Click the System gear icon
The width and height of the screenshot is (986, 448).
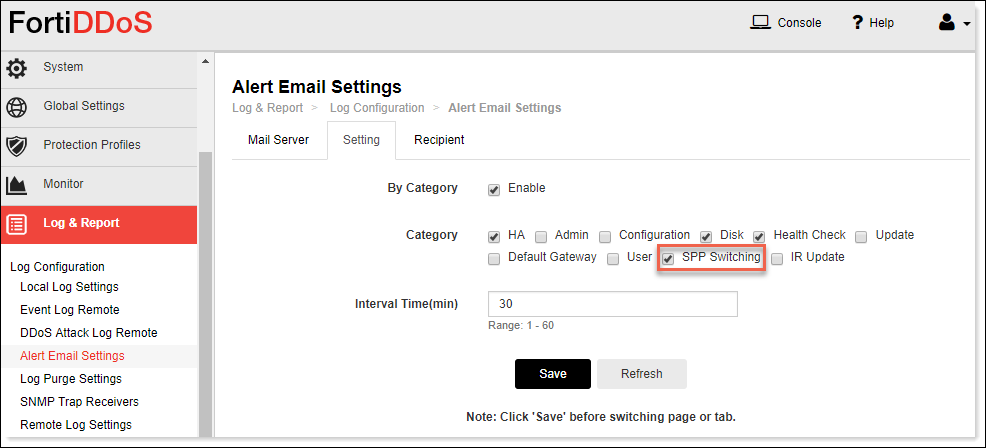click(16, 68)
